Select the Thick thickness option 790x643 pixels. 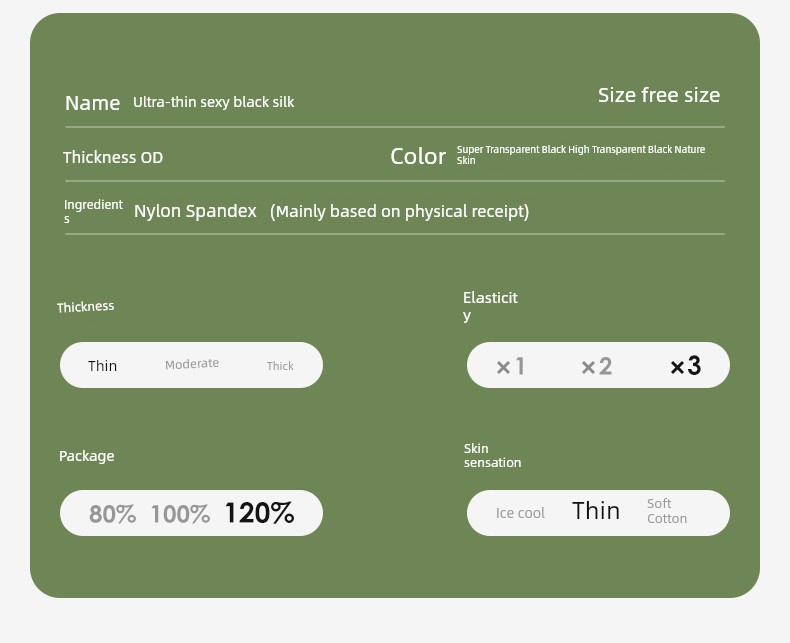pyautogui.click(x=280, y=366)
